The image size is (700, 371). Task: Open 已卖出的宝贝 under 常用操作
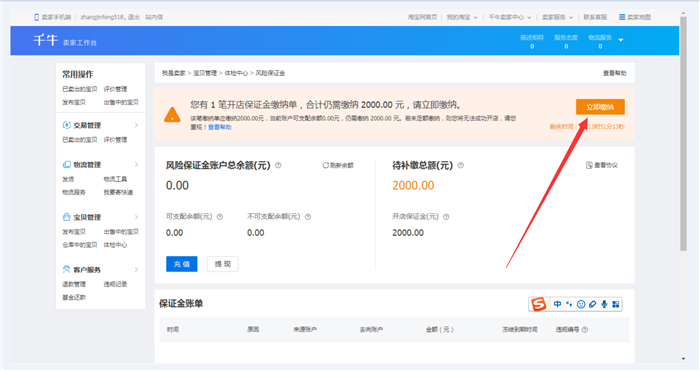(x=79, y=89)
